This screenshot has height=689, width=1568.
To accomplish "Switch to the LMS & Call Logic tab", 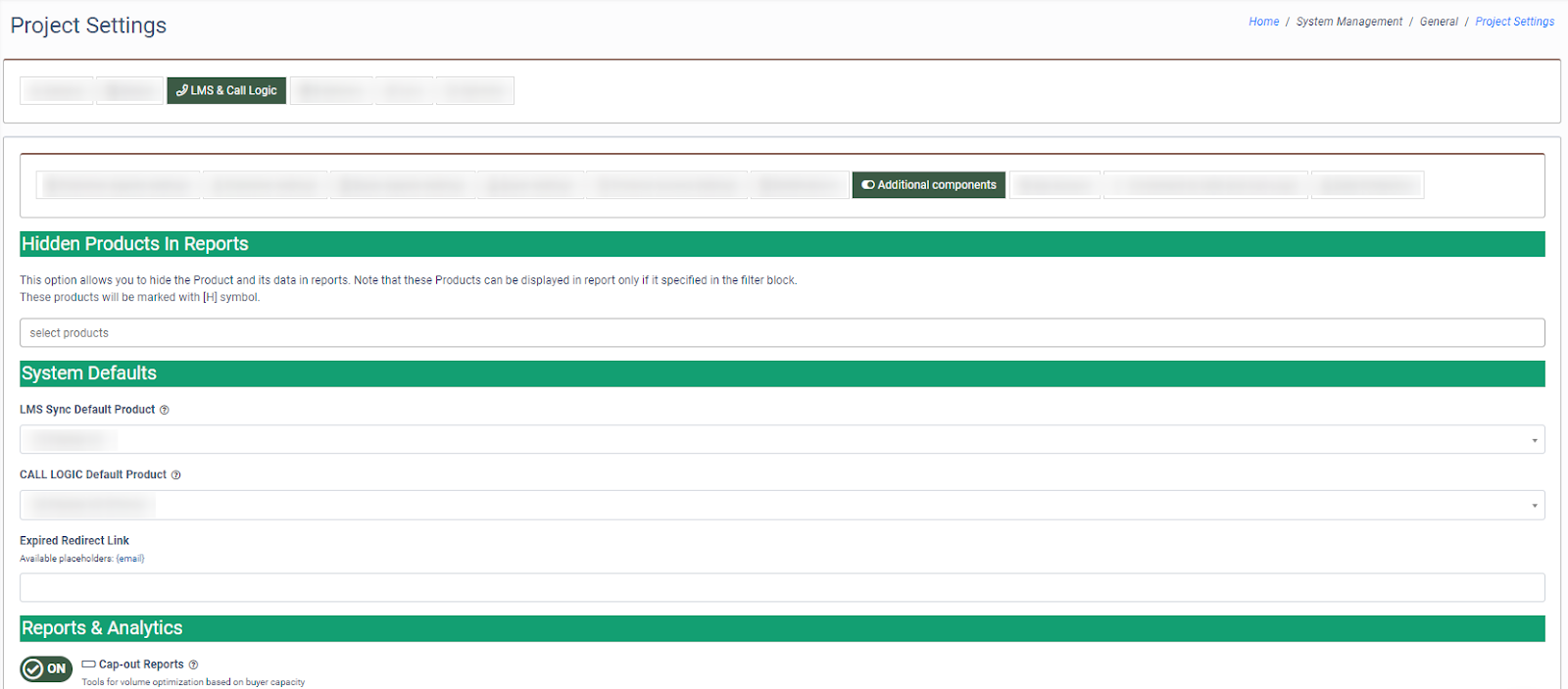I will tap(226, 90).
